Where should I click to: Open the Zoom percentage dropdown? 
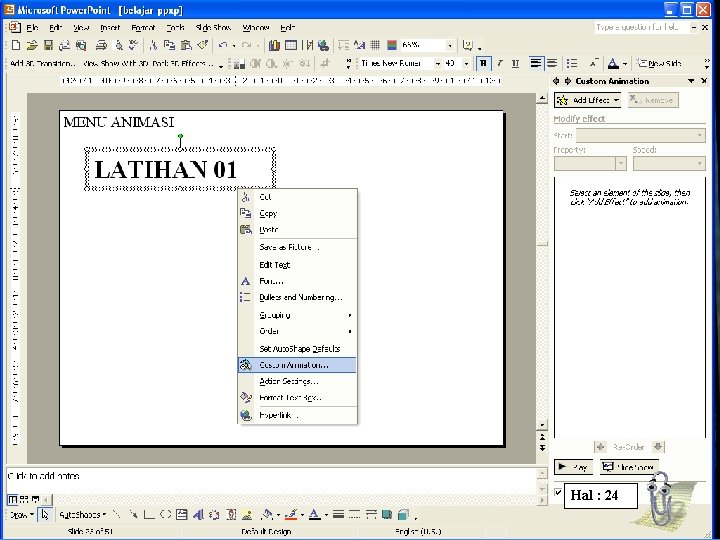450,45
